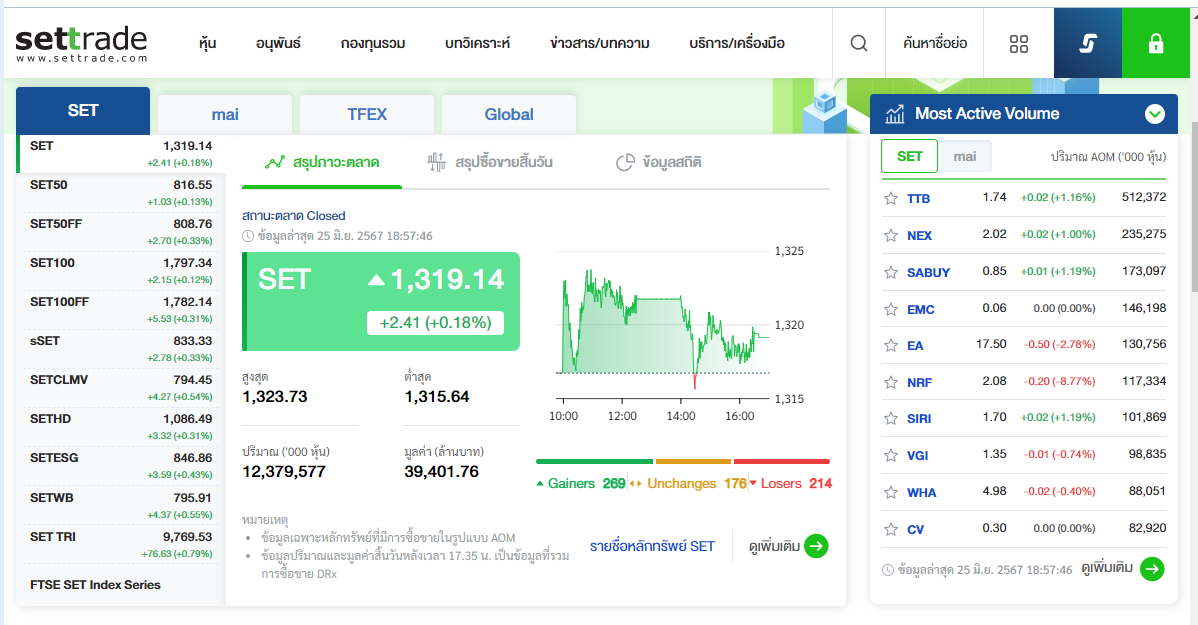Favorite WHA with its star icon
Image resolution: width=1198 pixels, height=625 pixels.
(x=891, y=492)
